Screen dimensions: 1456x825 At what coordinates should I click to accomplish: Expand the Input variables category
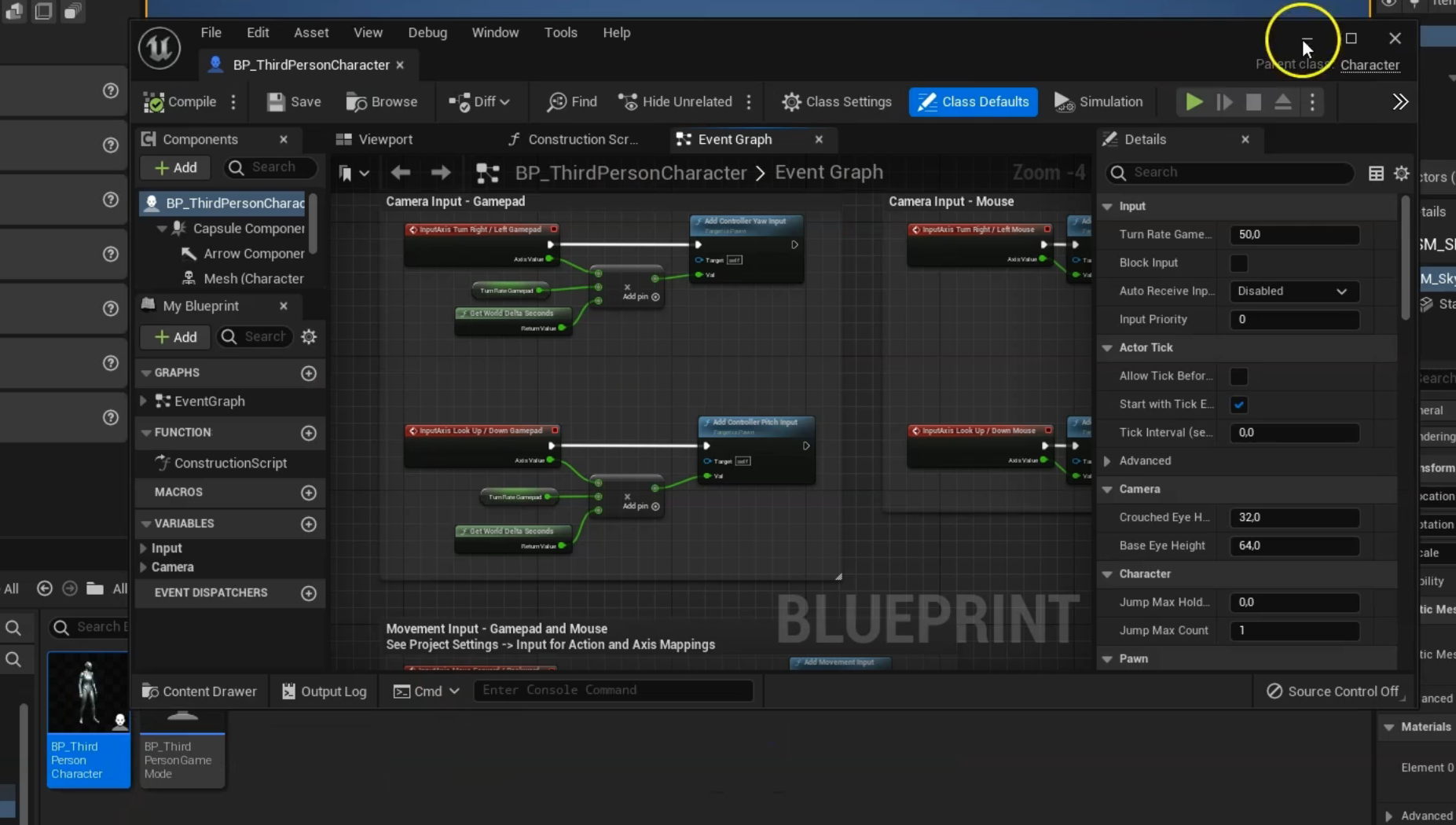[143, 548]
